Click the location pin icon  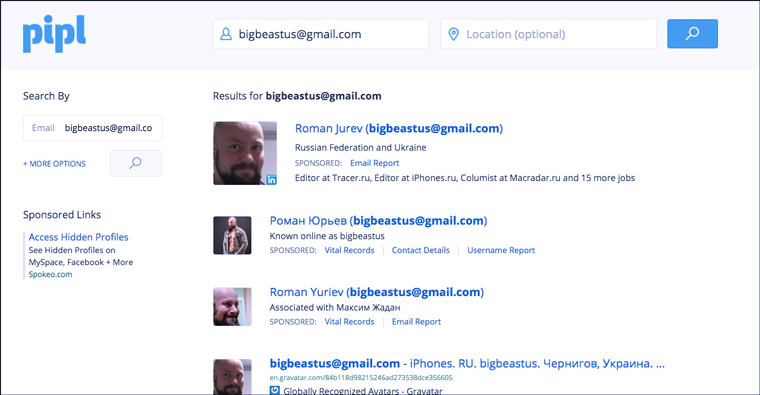tap(453, 34)
